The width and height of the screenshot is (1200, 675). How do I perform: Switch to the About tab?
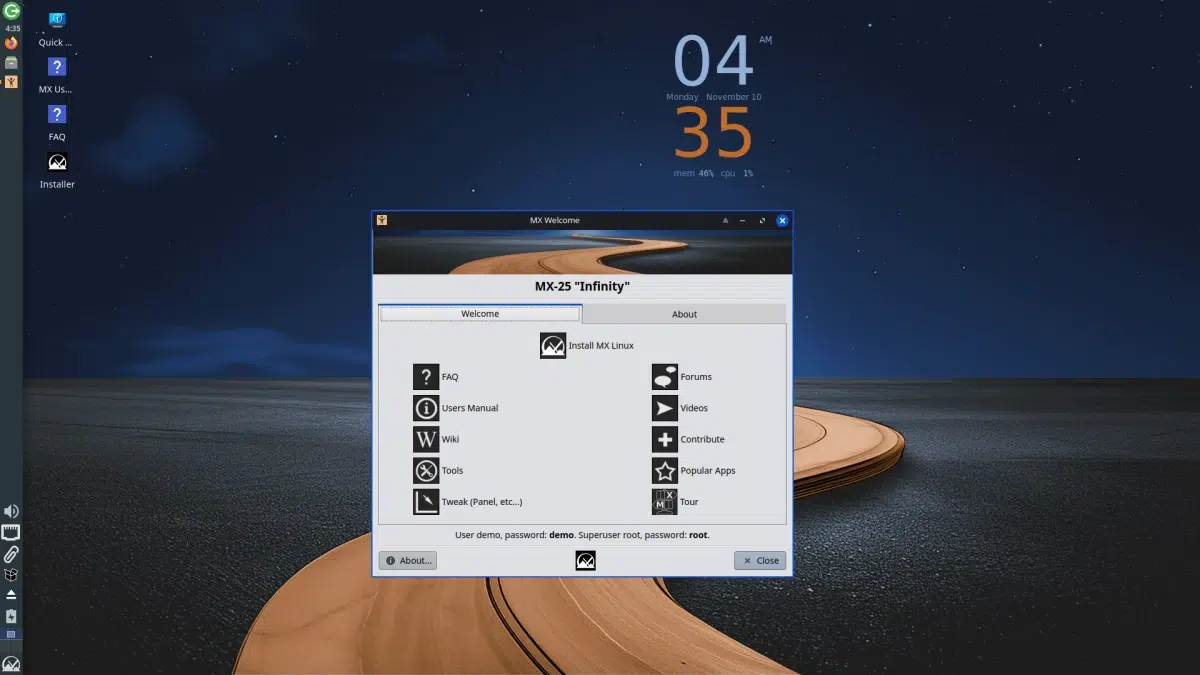click(x=684, y=314)
